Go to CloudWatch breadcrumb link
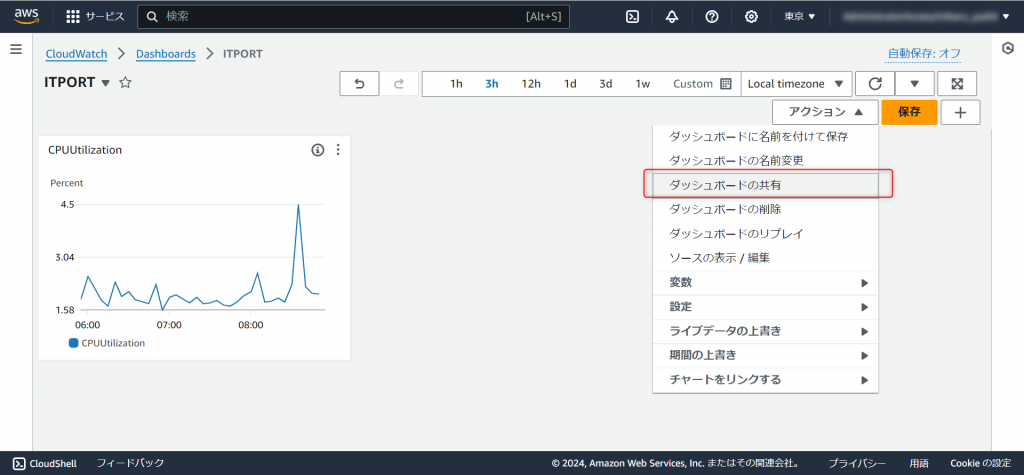The image size is (1024, 475). click(x=76, y=54)
